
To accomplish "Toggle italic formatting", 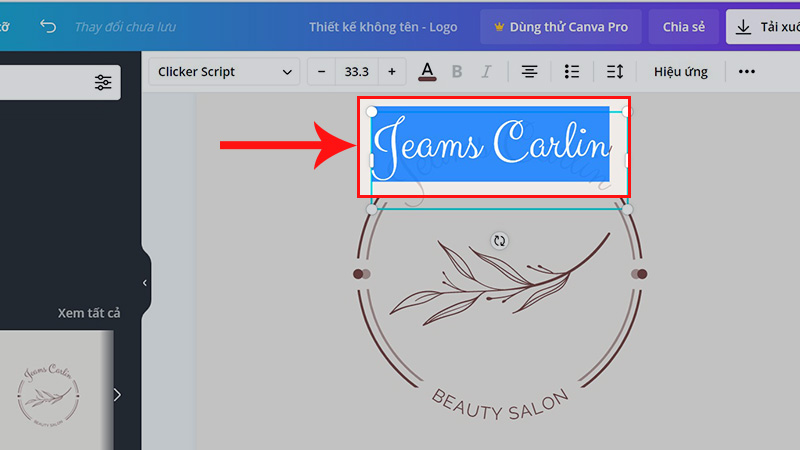I will 486,72.
